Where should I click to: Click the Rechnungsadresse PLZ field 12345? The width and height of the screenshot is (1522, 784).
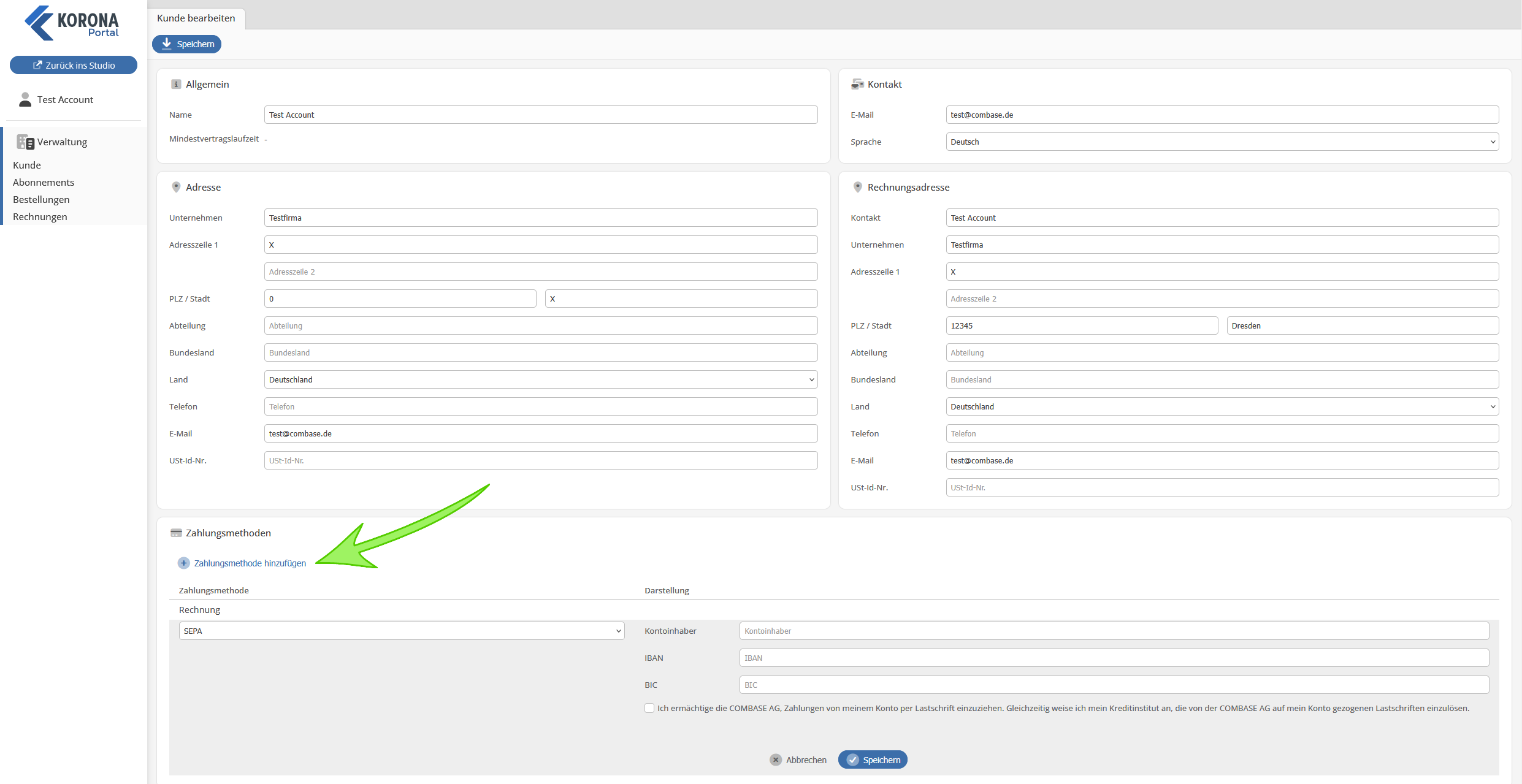[1082, 325]
